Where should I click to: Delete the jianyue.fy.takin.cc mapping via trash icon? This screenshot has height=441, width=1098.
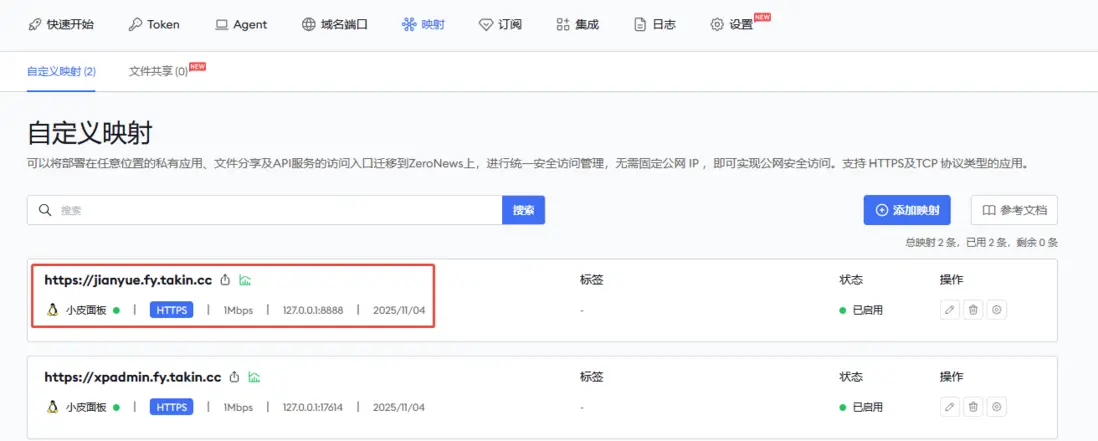[x=973, y=309]
